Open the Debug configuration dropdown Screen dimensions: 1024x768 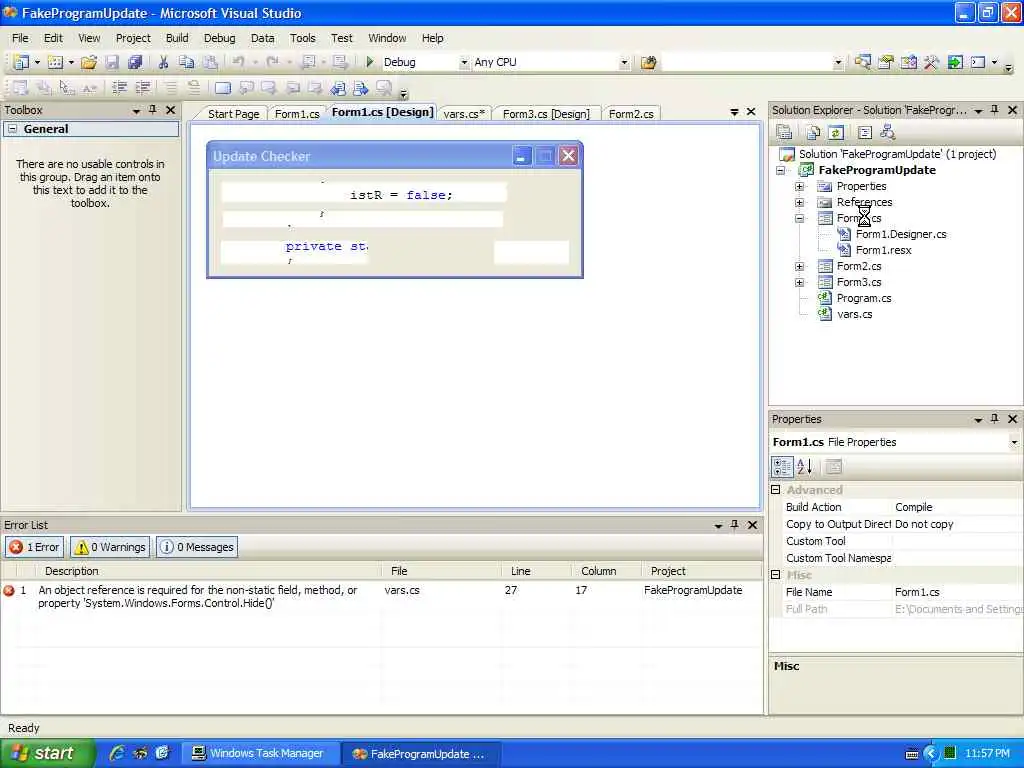[x=464, y=63]
